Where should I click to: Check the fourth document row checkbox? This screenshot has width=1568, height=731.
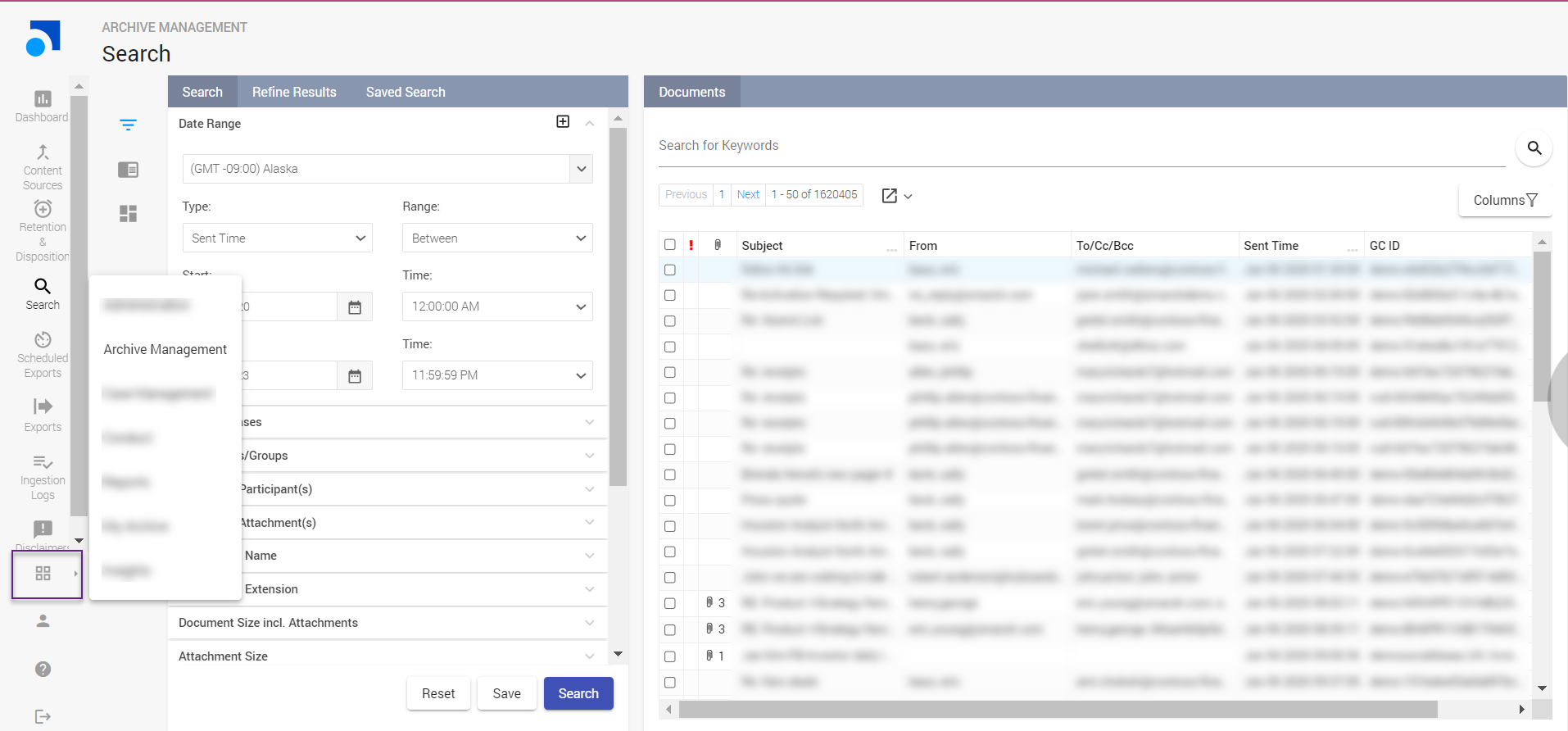pos(670,347)
